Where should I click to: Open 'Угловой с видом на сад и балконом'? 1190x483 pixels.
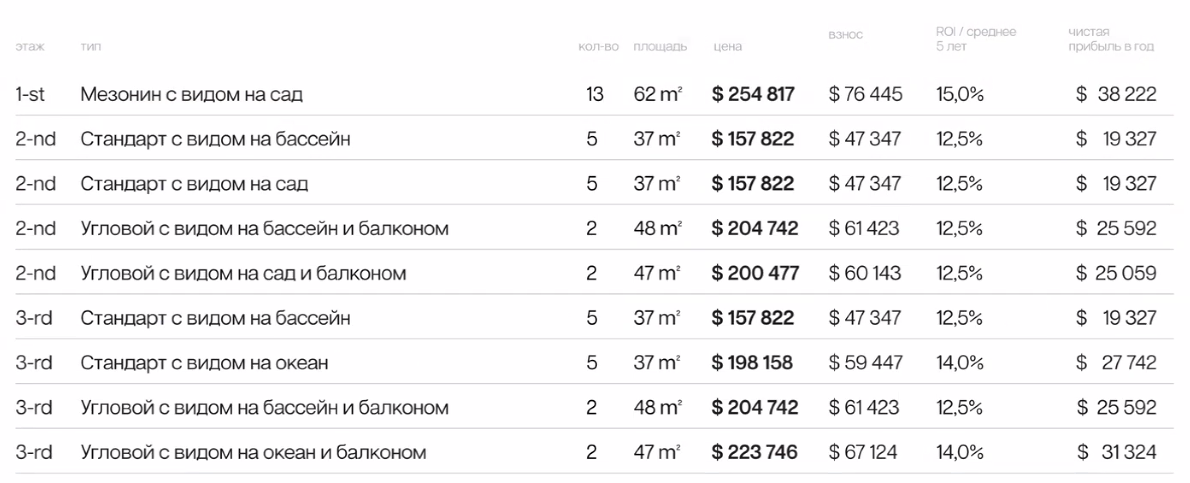(x=243, y=274)
